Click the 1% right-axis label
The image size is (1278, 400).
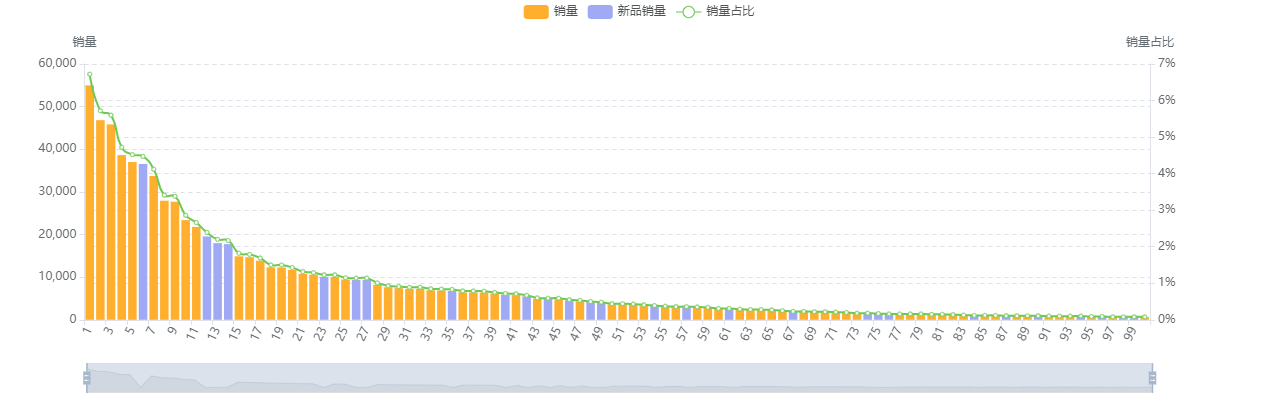(1167, 283)
